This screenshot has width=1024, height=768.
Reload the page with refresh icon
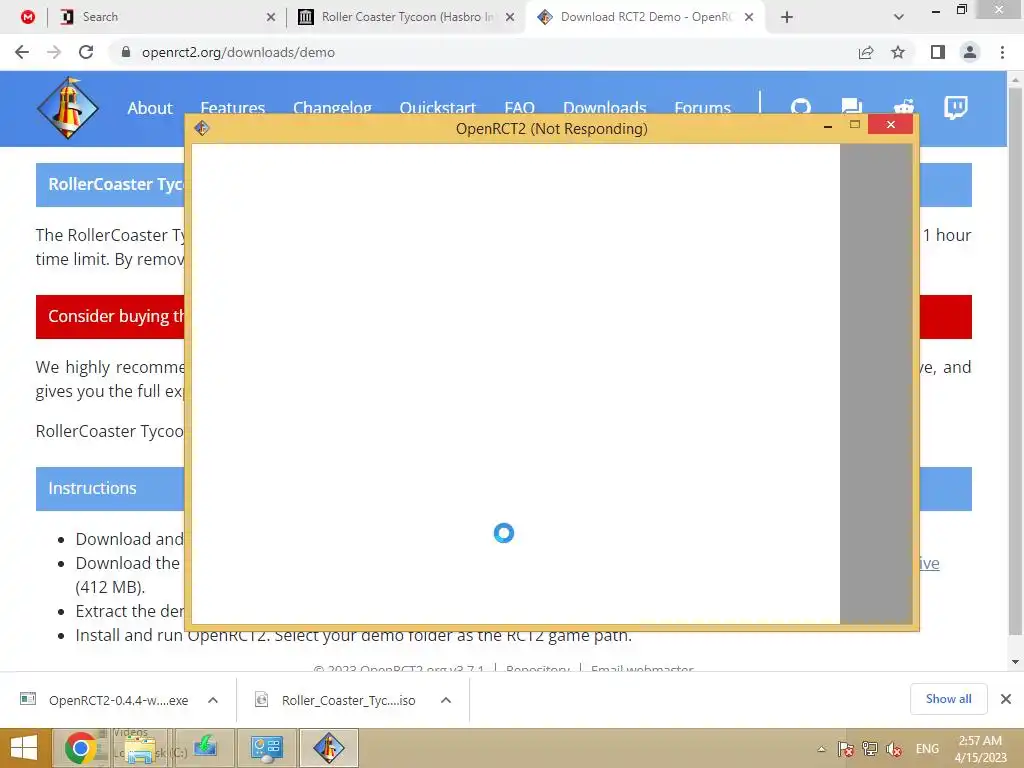click(86, 52)
